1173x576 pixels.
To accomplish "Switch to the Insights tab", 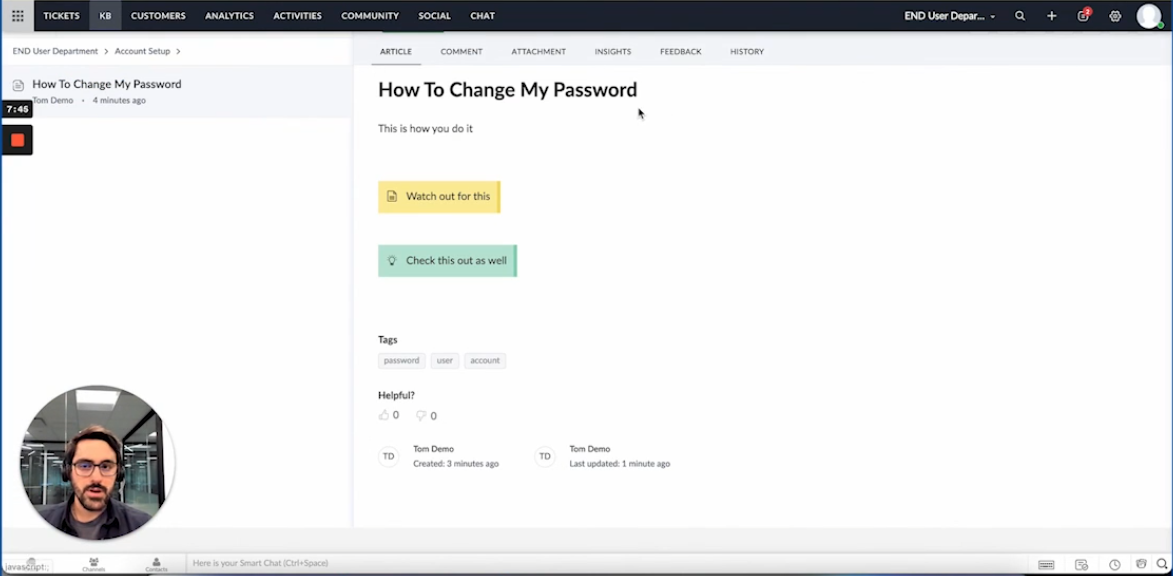I will pyautogui.click(x=612, y=51).
